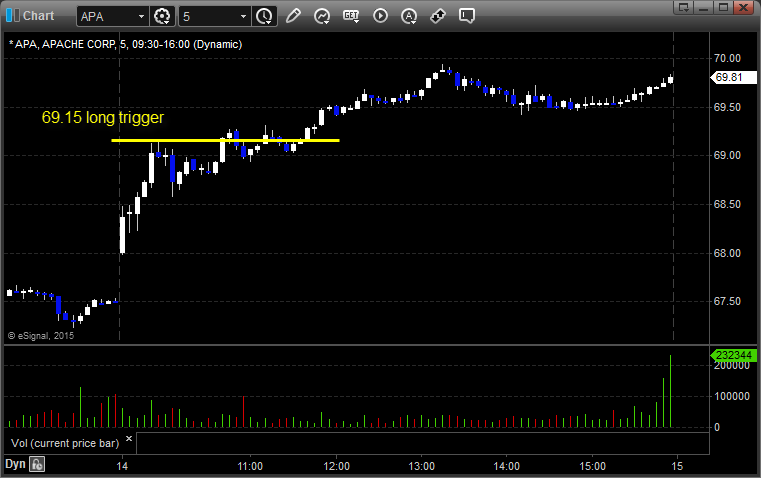This screenshot has width=761, height=478.
Task: Open the APA symbol dropdown
Action: tap(141, 16)
